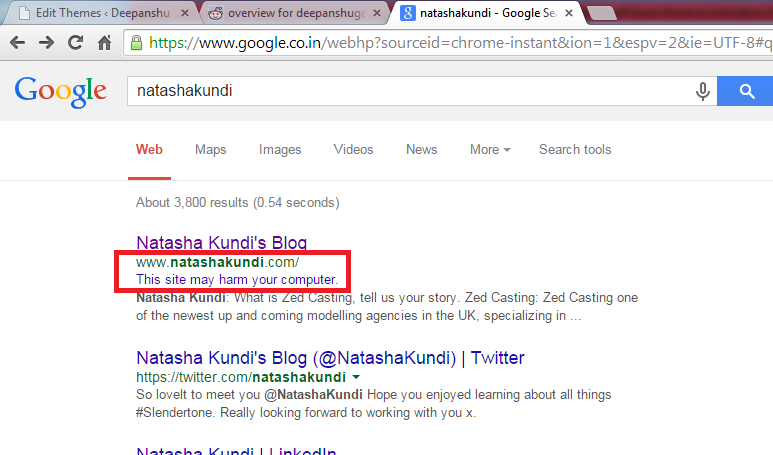This screenshot has height=455, width=773.
Task: Click the voice search microphone icon
Action: pos(703,92)
